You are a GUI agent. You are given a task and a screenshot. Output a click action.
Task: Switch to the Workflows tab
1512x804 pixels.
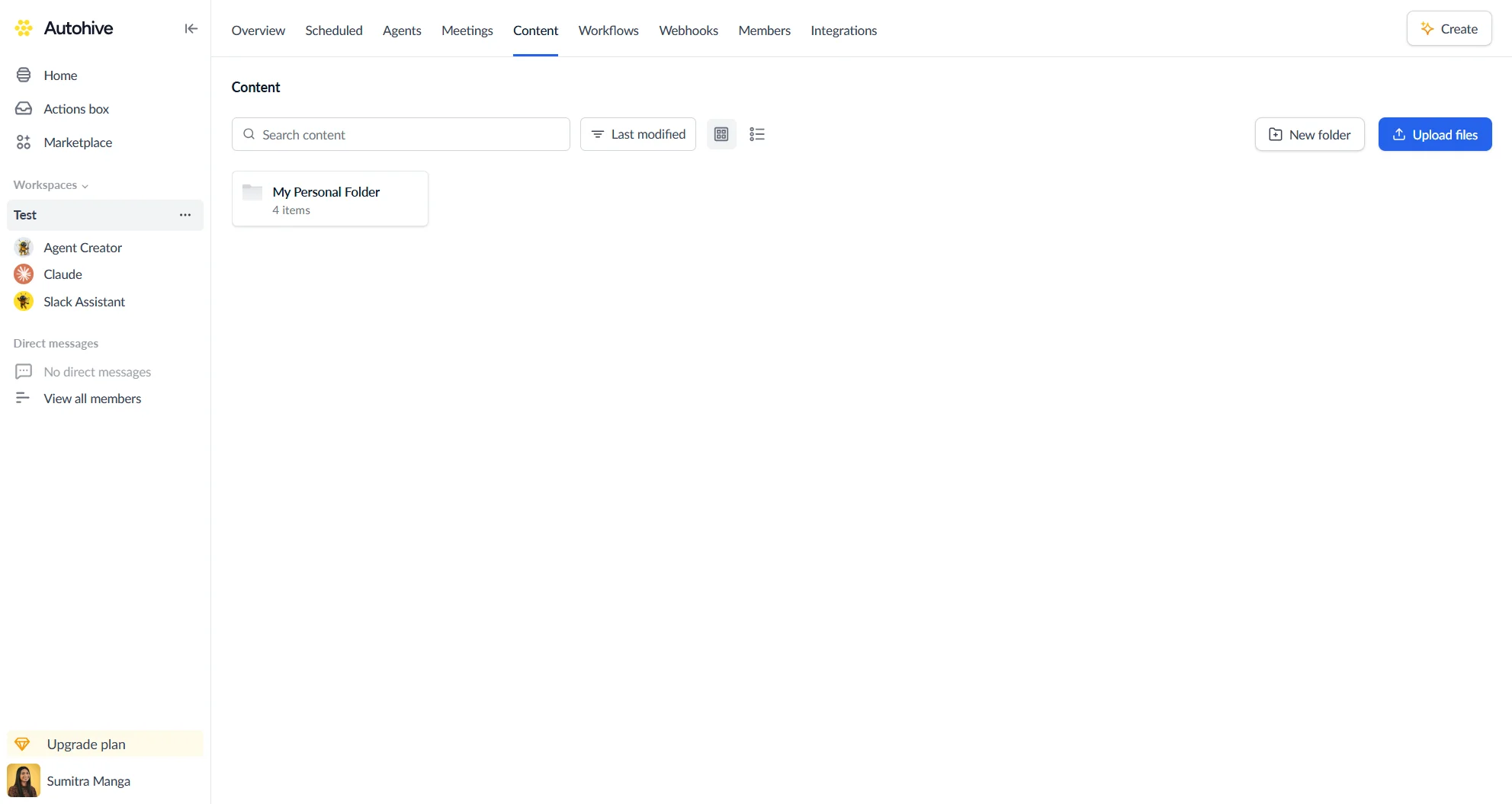click(x=608, y=30)
